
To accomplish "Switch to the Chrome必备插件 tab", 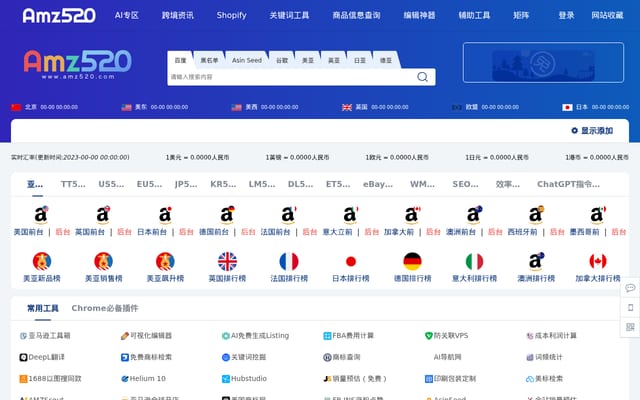I will [x=105, y=308].
